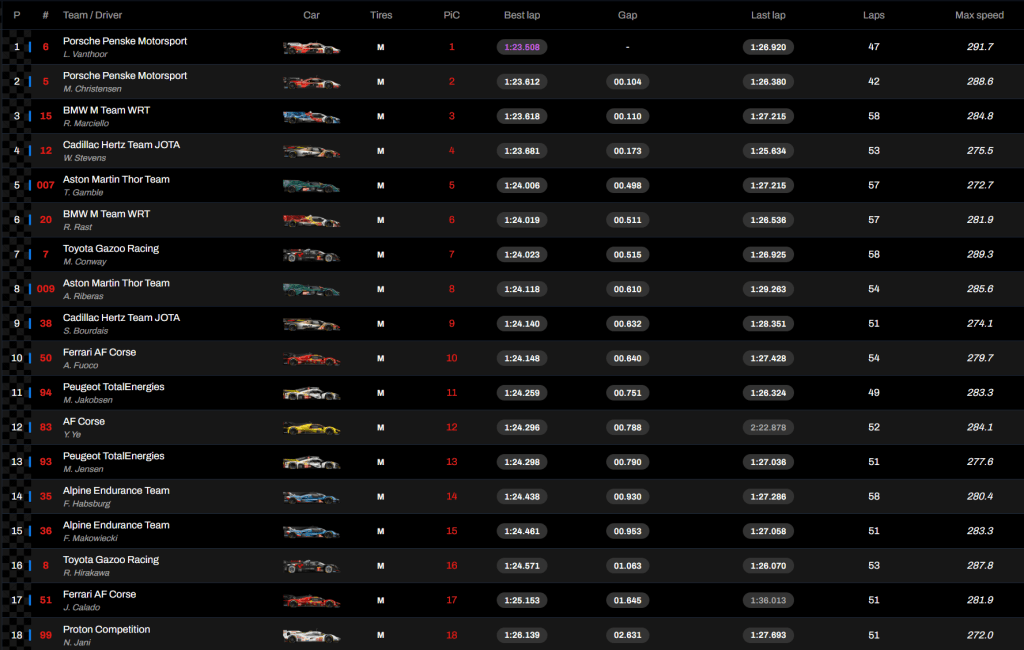
Task: Click last lap 1:29.263 badge
Action: pyautogui.click(x=768, y=289)
